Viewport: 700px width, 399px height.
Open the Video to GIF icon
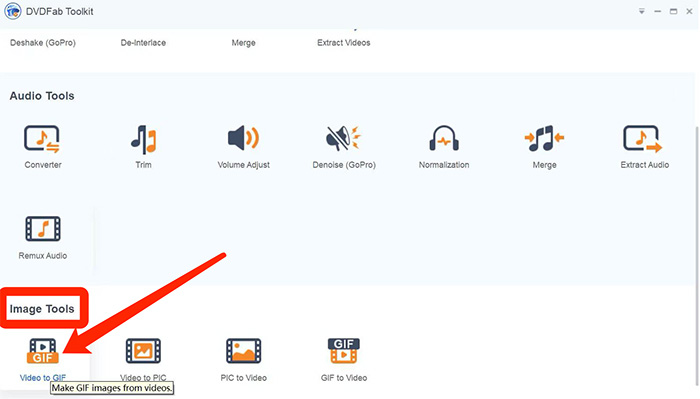coord(43,351)
